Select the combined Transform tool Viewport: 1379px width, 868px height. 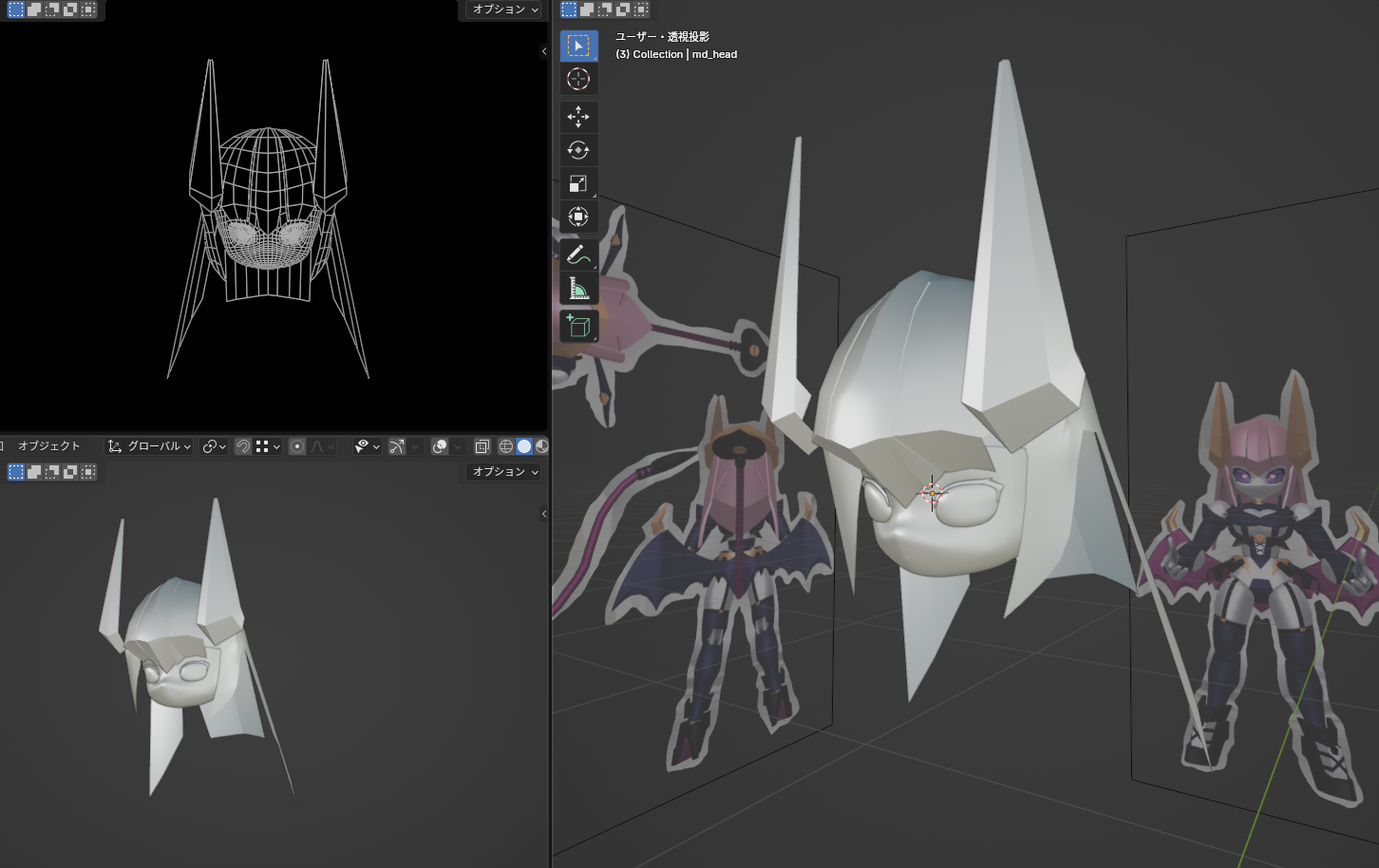coord(578,217)
